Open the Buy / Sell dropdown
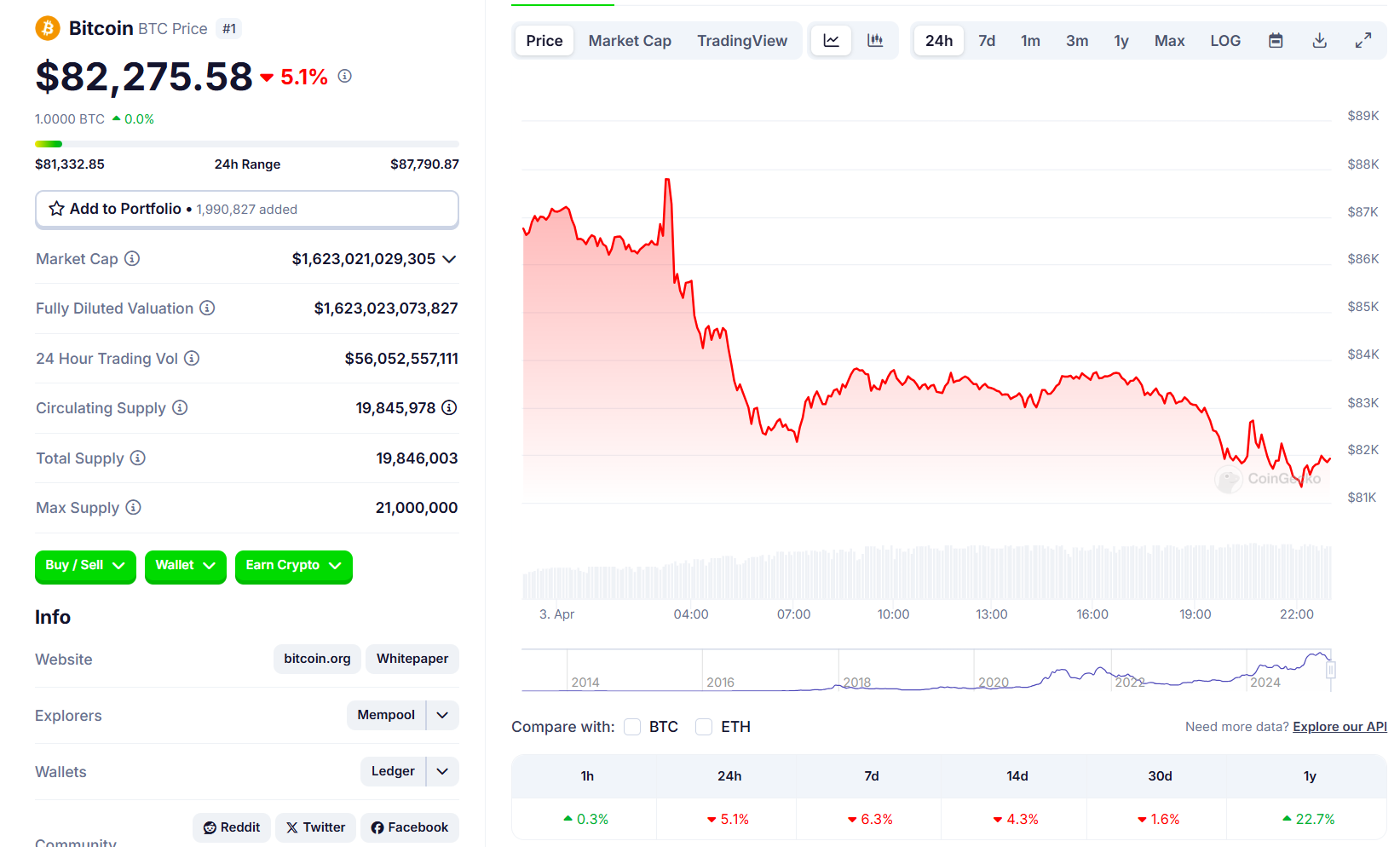This screenshot has height=847, width=1400. pos(85,566)
